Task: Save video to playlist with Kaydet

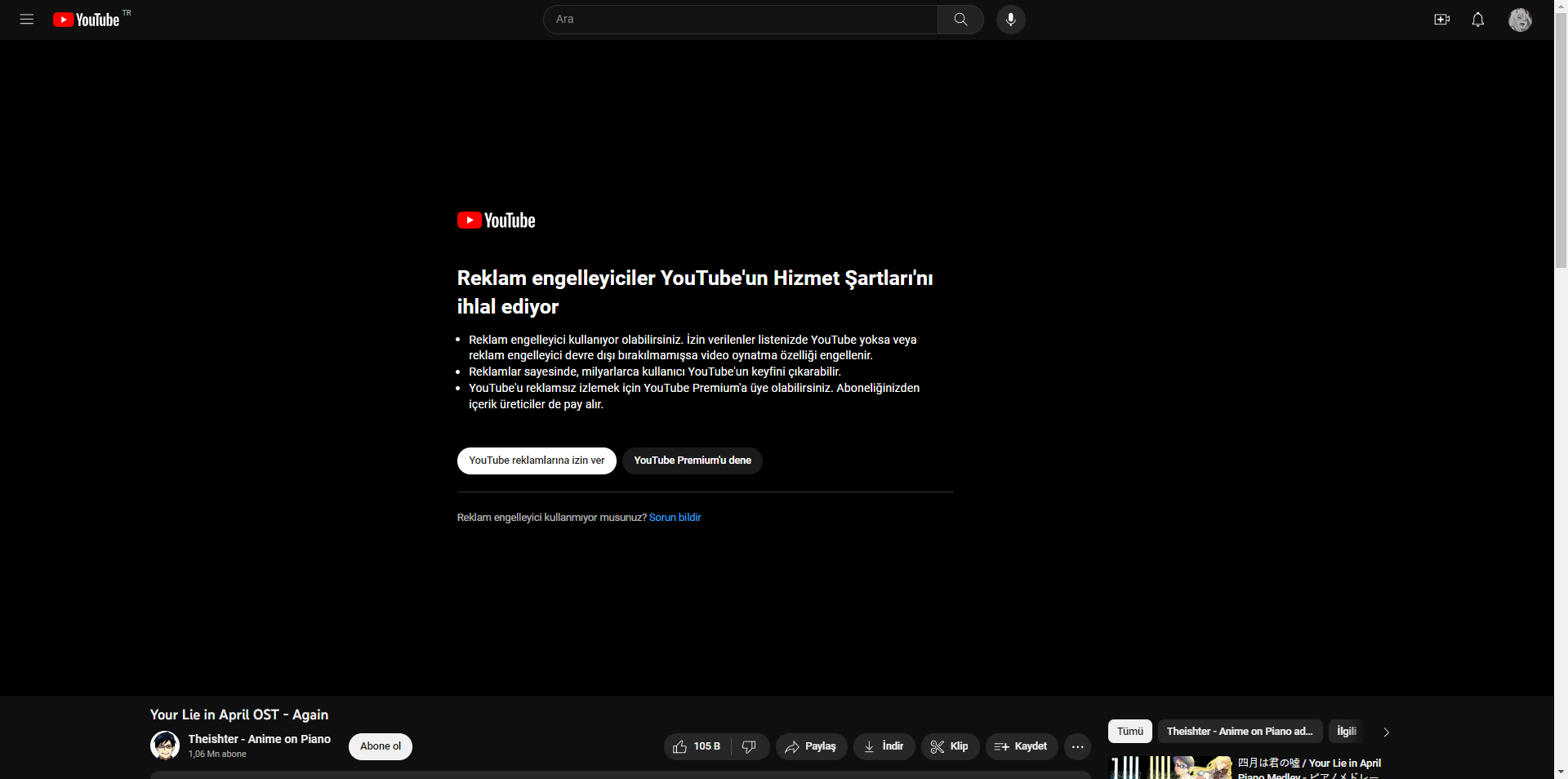Action: tap(1022, 746)
